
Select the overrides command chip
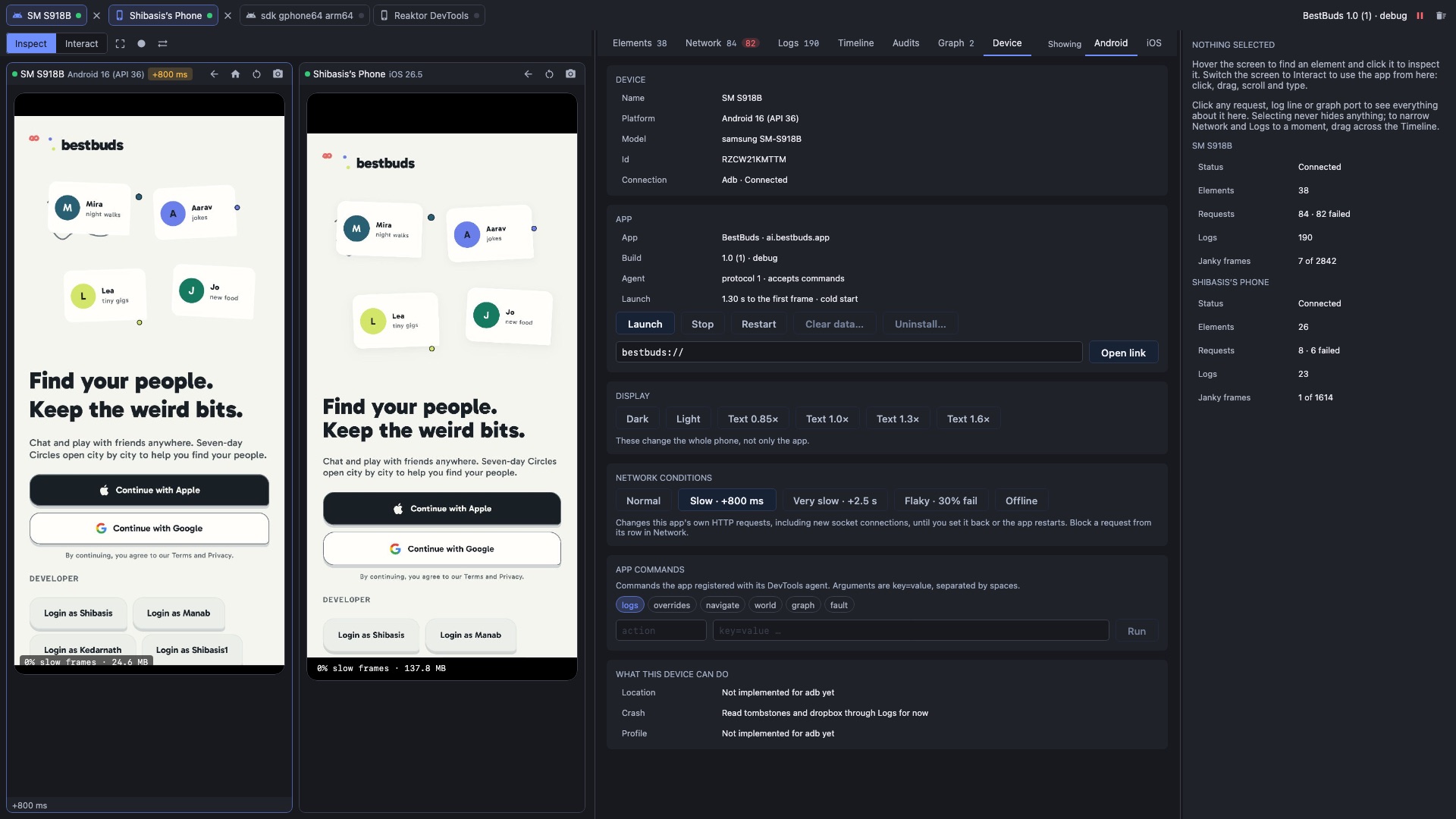click(x=671, y=605)
